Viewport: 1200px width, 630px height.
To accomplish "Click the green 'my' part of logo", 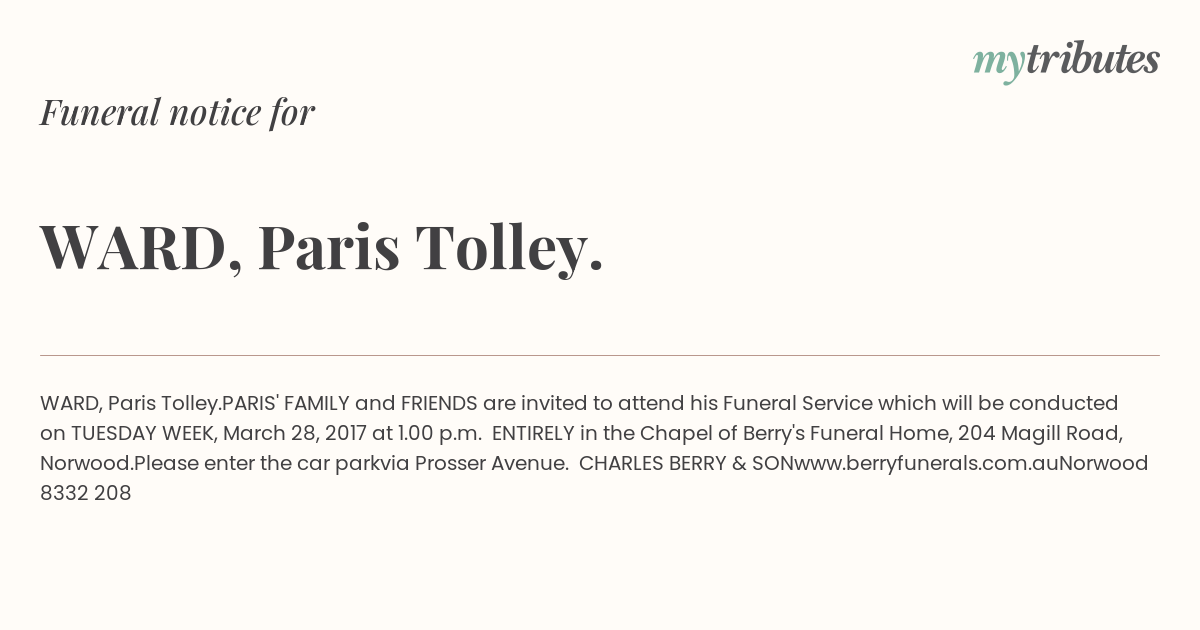I will tap(998, 65).
